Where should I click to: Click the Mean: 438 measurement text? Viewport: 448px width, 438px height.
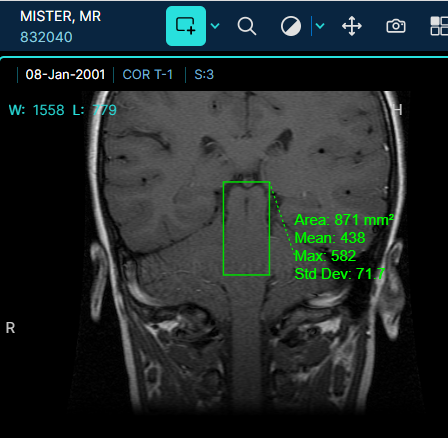(x=330, y=238)
